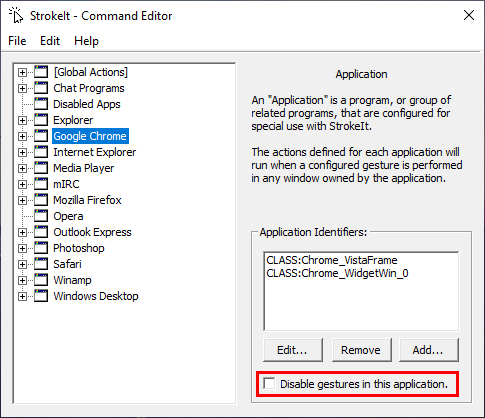
Task: Click the Global Actions window icon
Action: click(x=41, y=72)
